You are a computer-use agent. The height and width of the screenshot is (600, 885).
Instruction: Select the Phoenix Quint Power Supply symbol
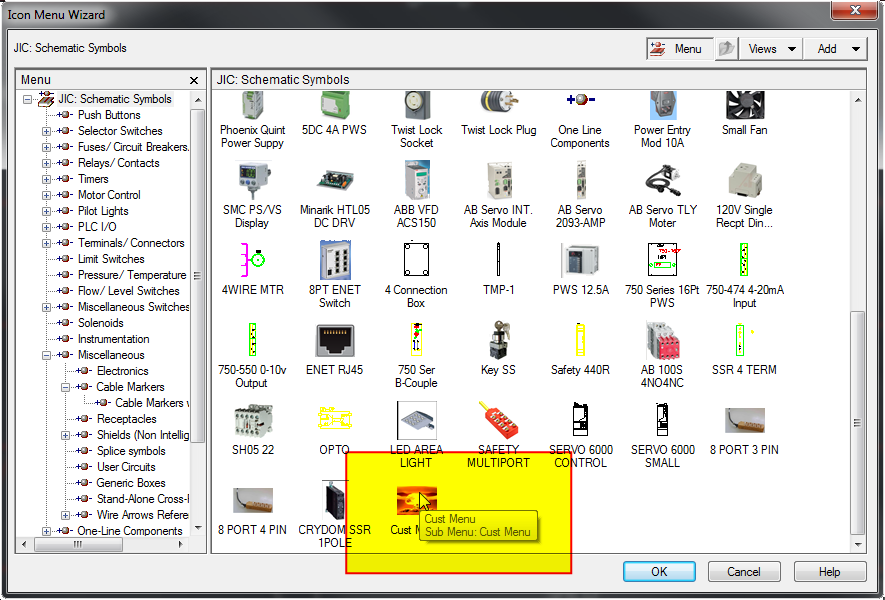(252, 106)
